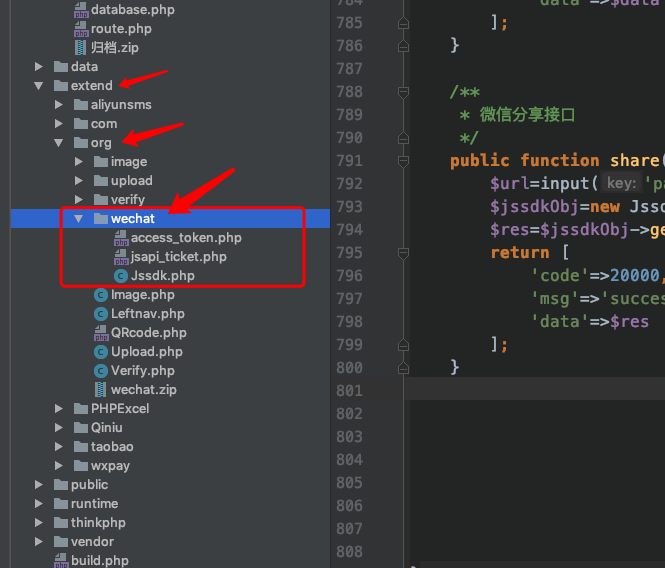The image size is (665, 568).
Task: Expand the runtime folder arrow
Action: tap(39, 504)
